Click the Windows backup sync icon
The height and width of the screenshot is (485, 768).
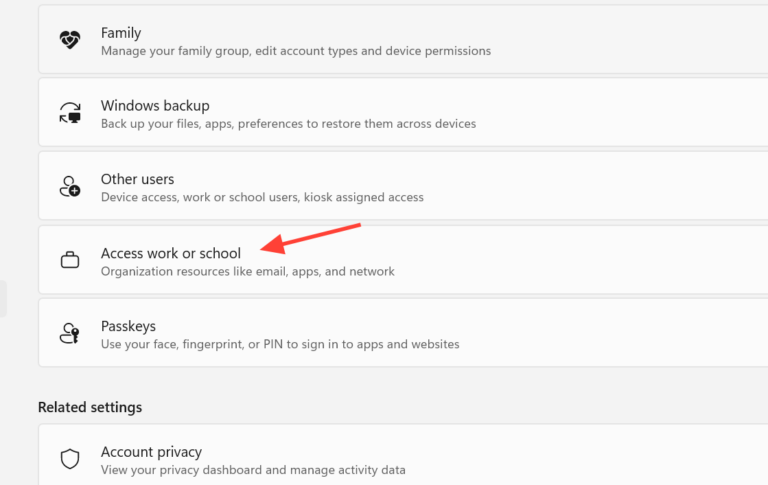click(x=70, y=113)
